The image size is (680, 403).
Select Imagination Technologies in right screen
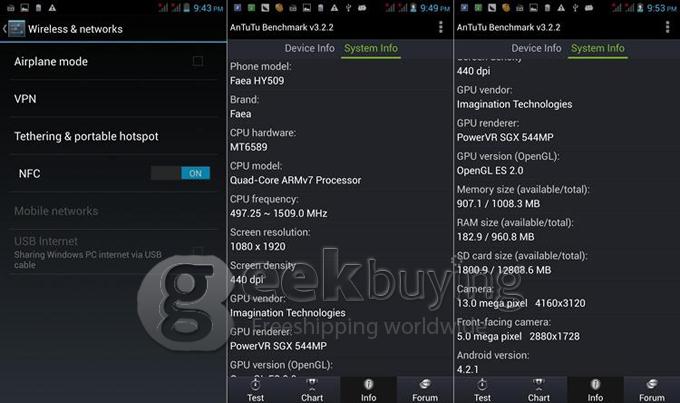tap(514, 104)
